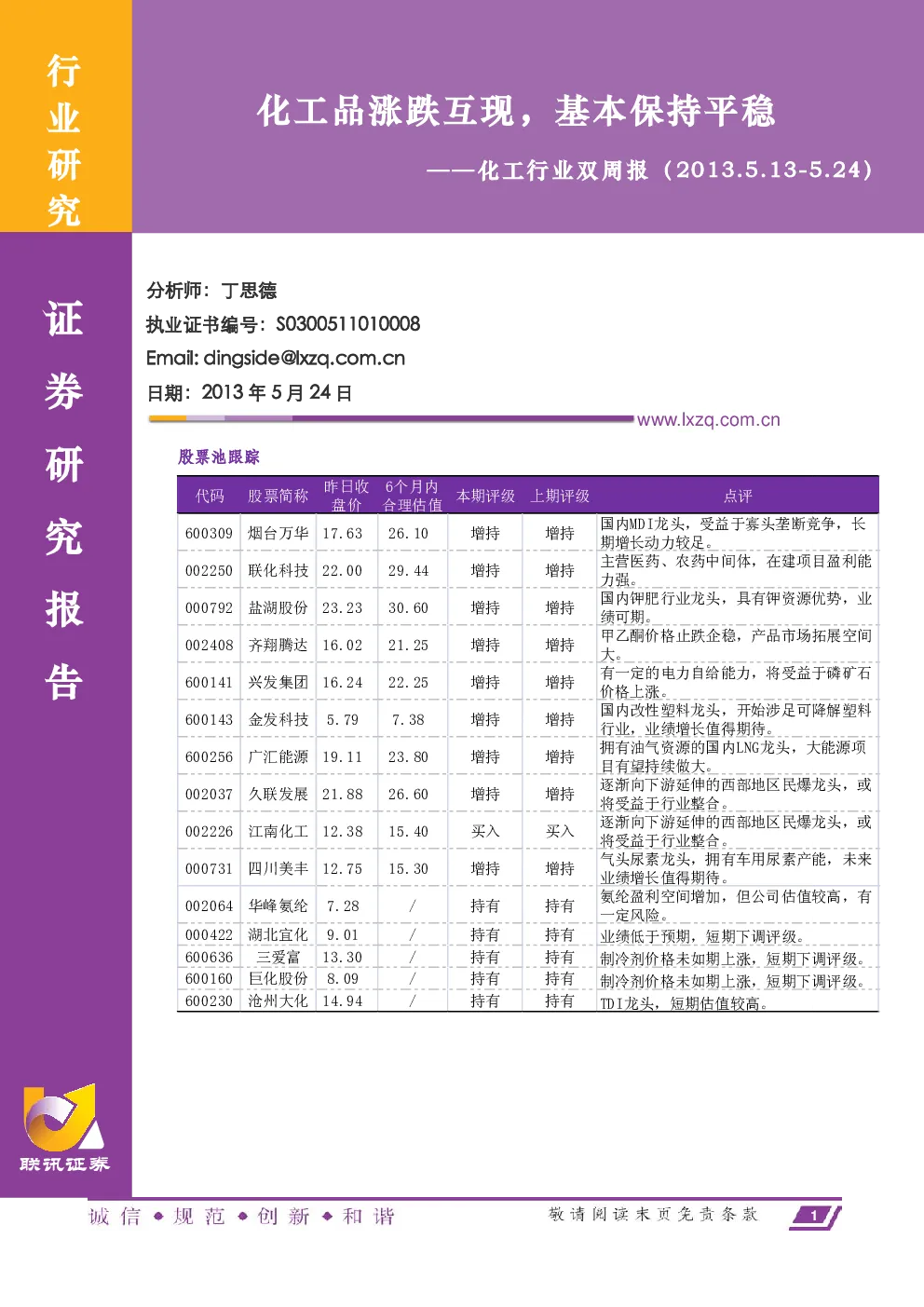The image size is (924, 1307).
Task: Select stock name 华峰氨纶
Action: pyautogui.click(x=278, y=905)
